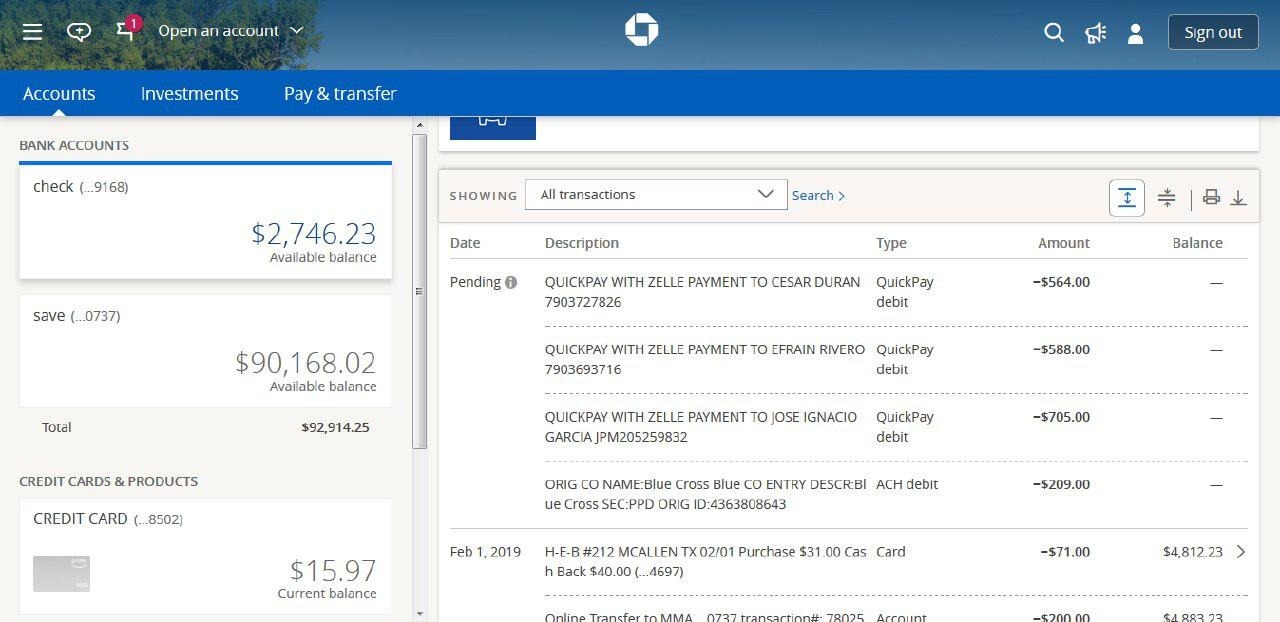Image resolution: width=1280 pixels, height=622 pixels.
Task: Click the panel divider grip handle
Action: (x=420, y=291)
